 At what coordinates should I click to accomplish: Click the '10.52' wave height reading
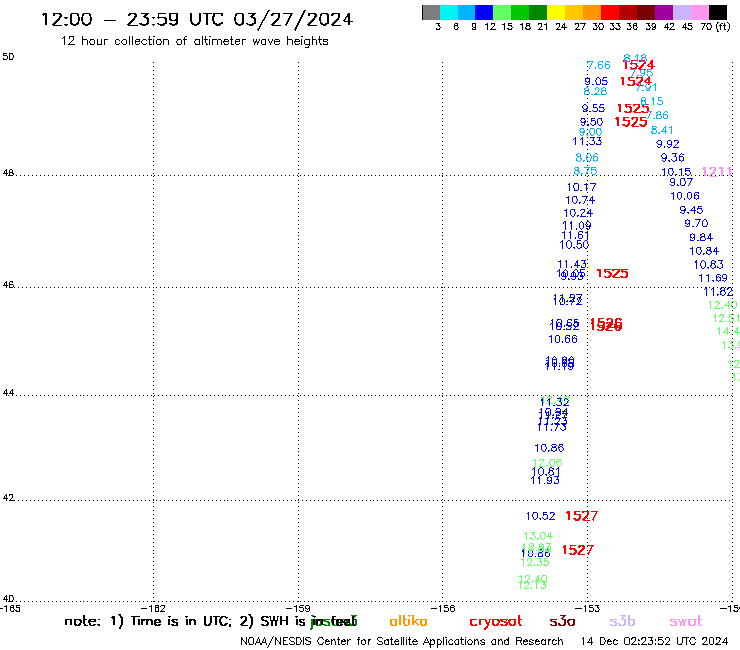tap(540, 516)
